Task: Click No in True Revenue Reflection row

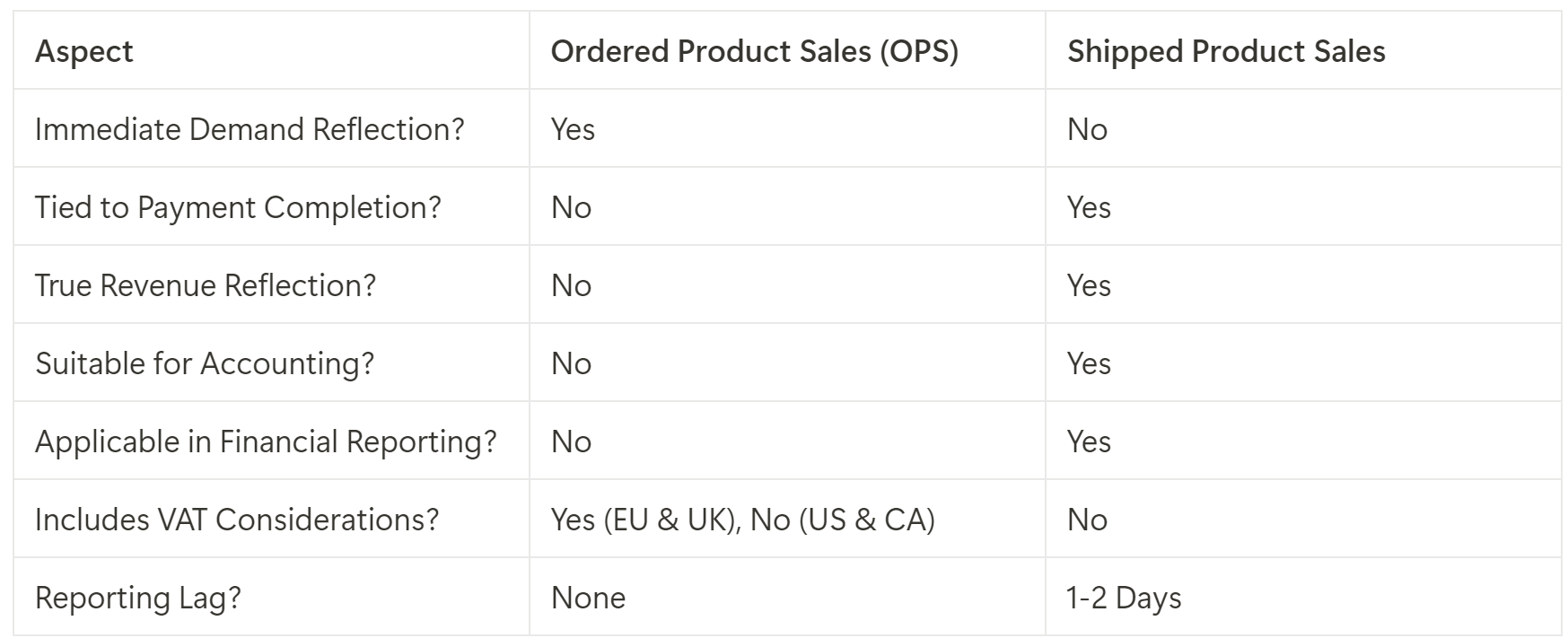Action: pos(571,285)
